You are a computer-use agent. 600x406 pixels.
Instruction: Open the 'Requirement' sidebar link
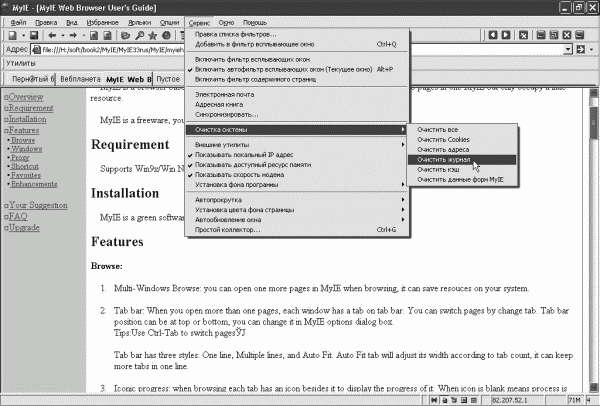[x=31, y=108]
